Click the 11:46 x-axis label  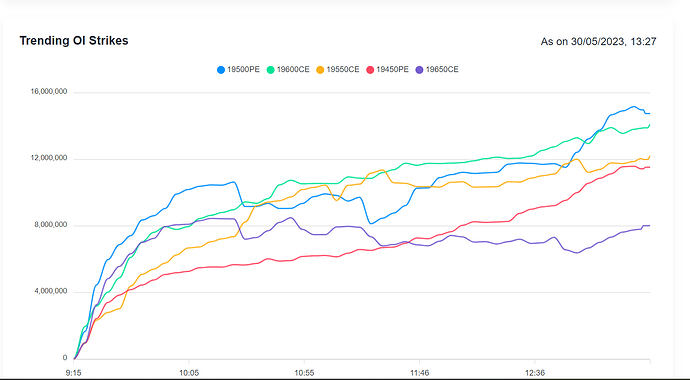[419, 373]
